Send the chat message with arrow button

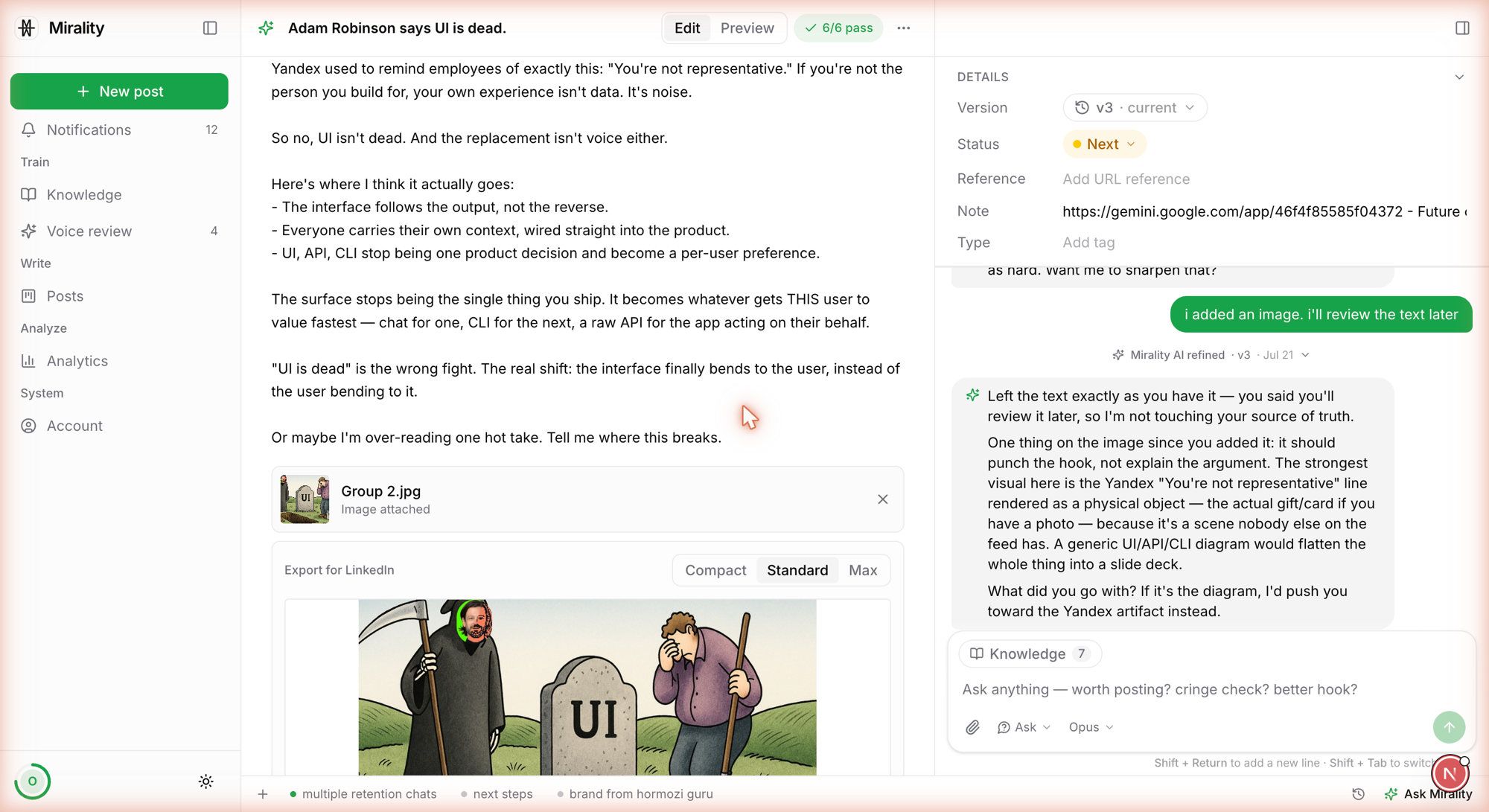click(1449, 727)
